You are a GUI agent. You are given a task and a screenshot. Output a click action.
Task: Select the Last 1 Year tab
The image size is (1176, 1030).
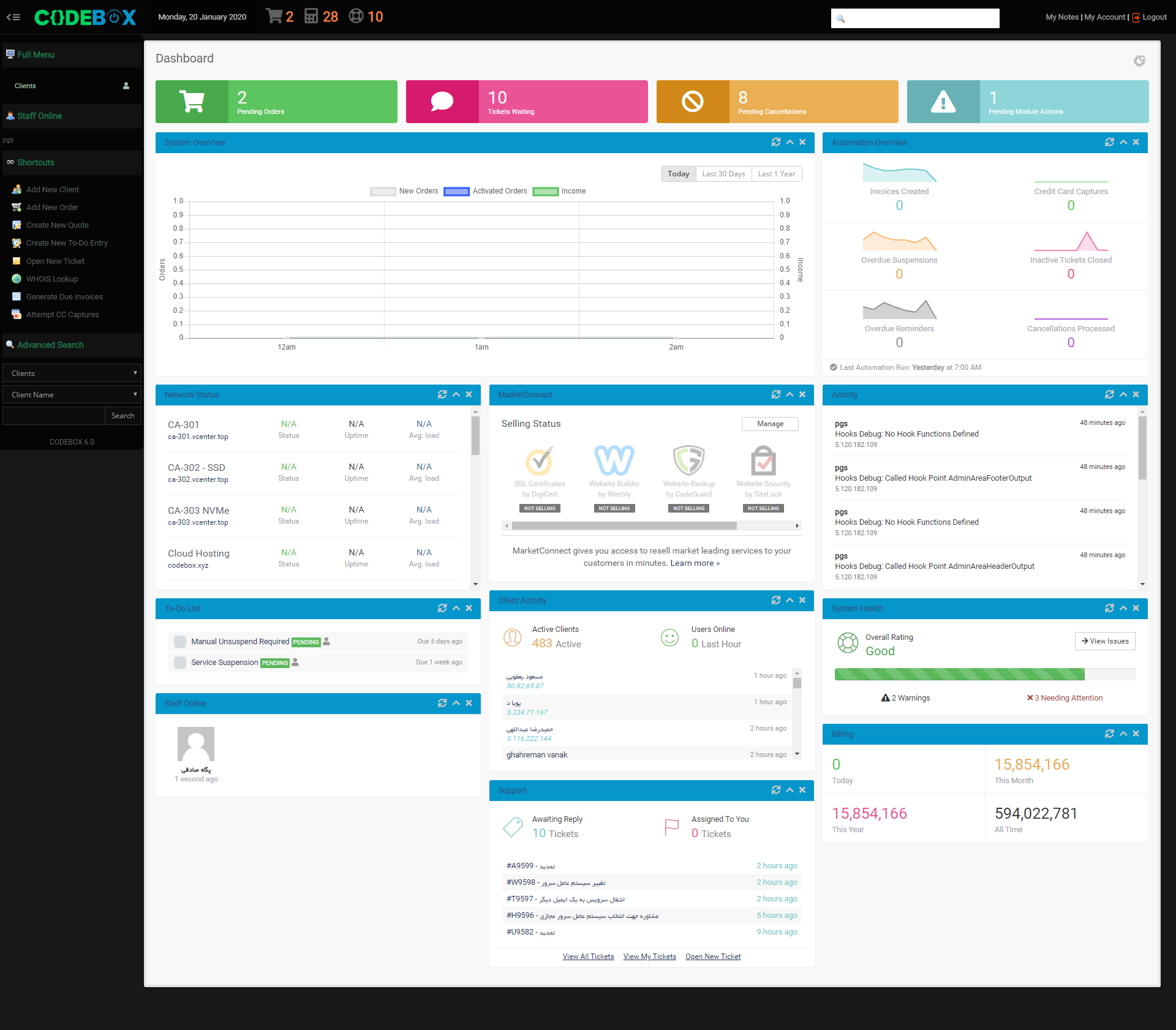(776, 174)
